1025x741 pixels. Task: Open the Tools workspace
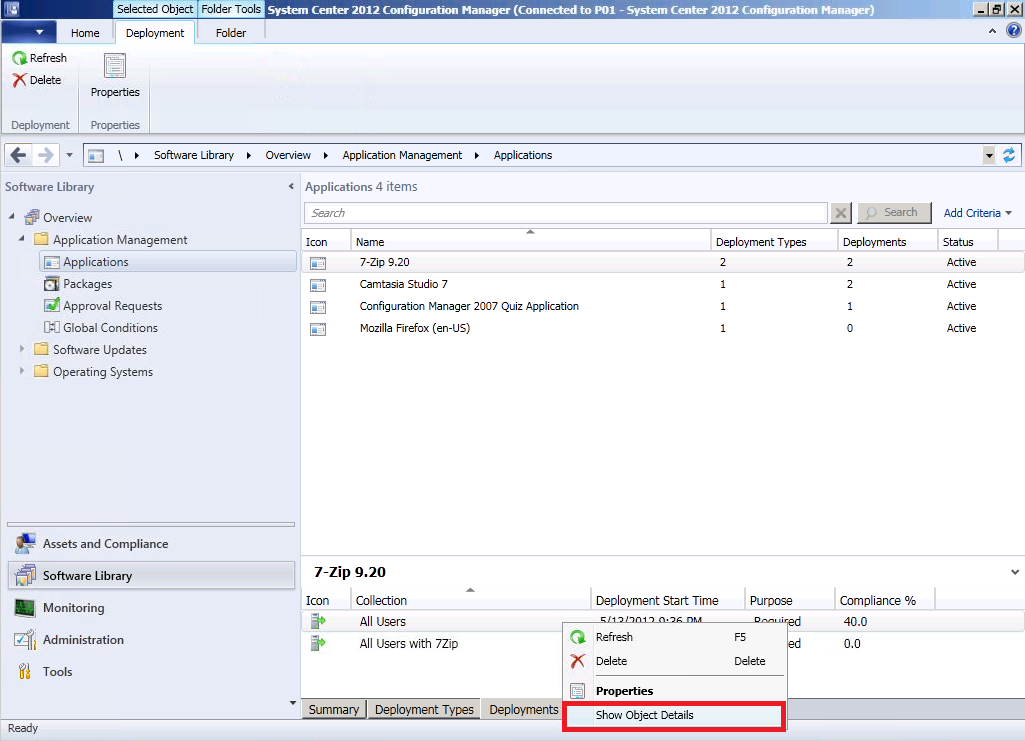click(x=151, y=672)
